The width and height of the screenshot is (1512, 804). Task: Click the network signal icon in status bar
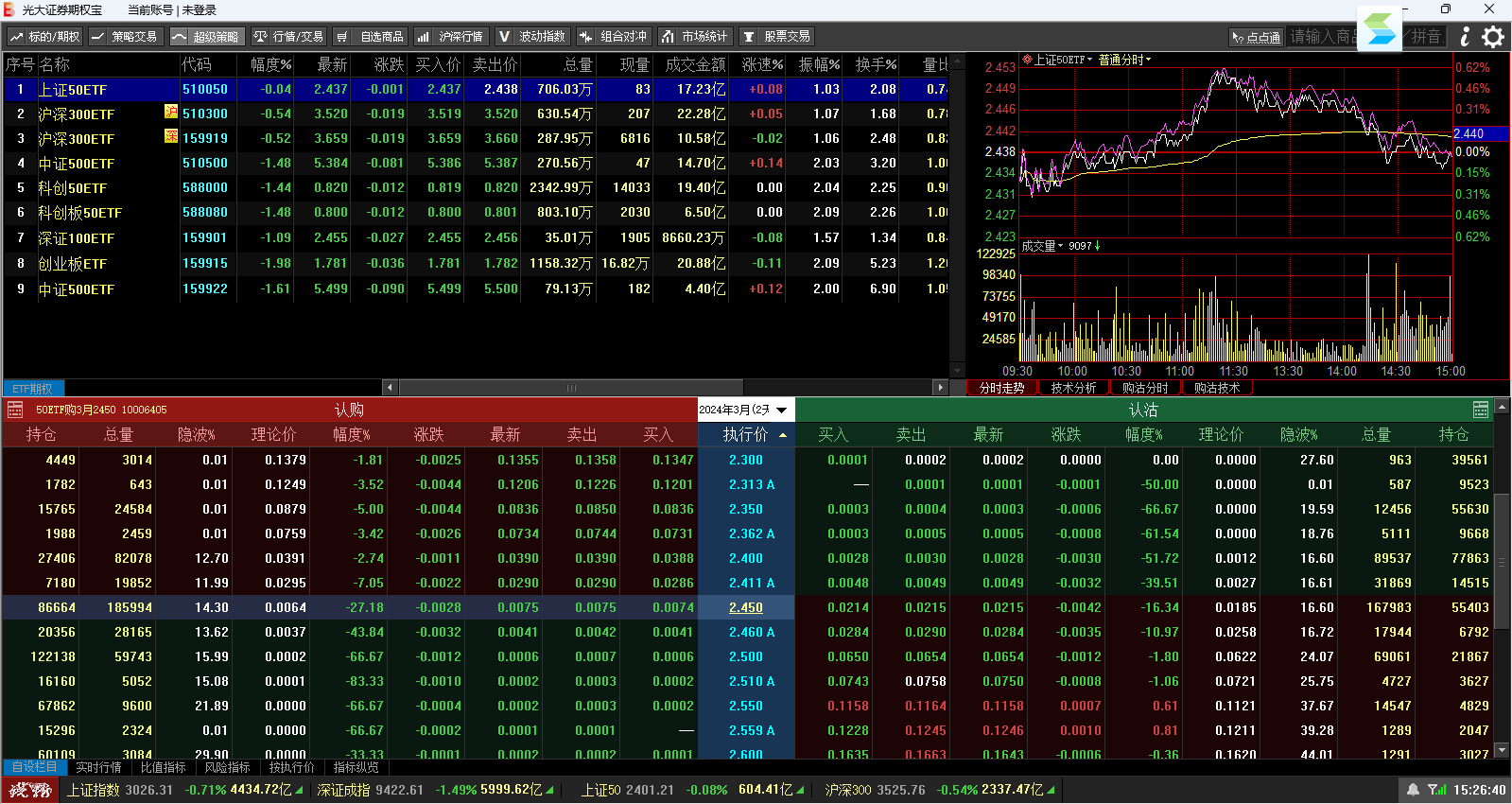(x=1437, y=790)
